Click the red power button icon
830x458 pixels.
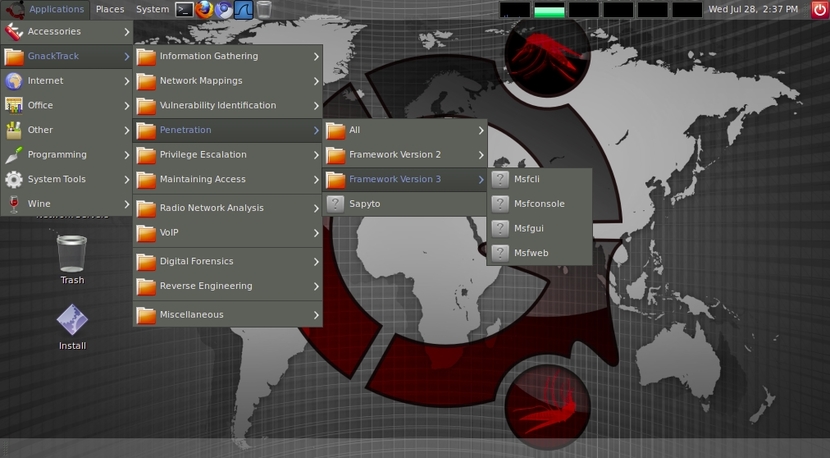click(820, 10)
